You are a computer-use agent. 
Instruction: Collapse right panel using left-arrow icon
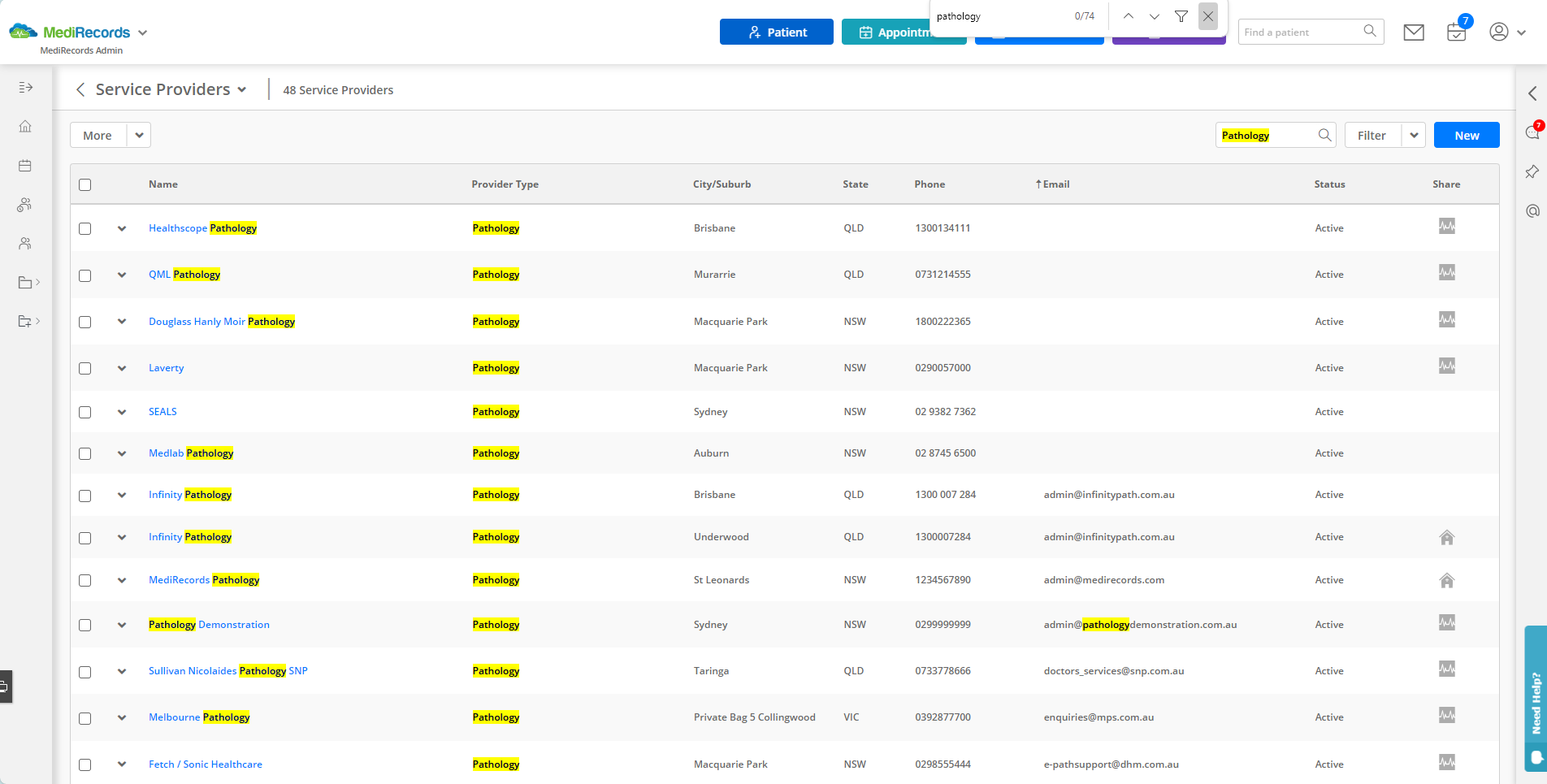coord(1532,93)
